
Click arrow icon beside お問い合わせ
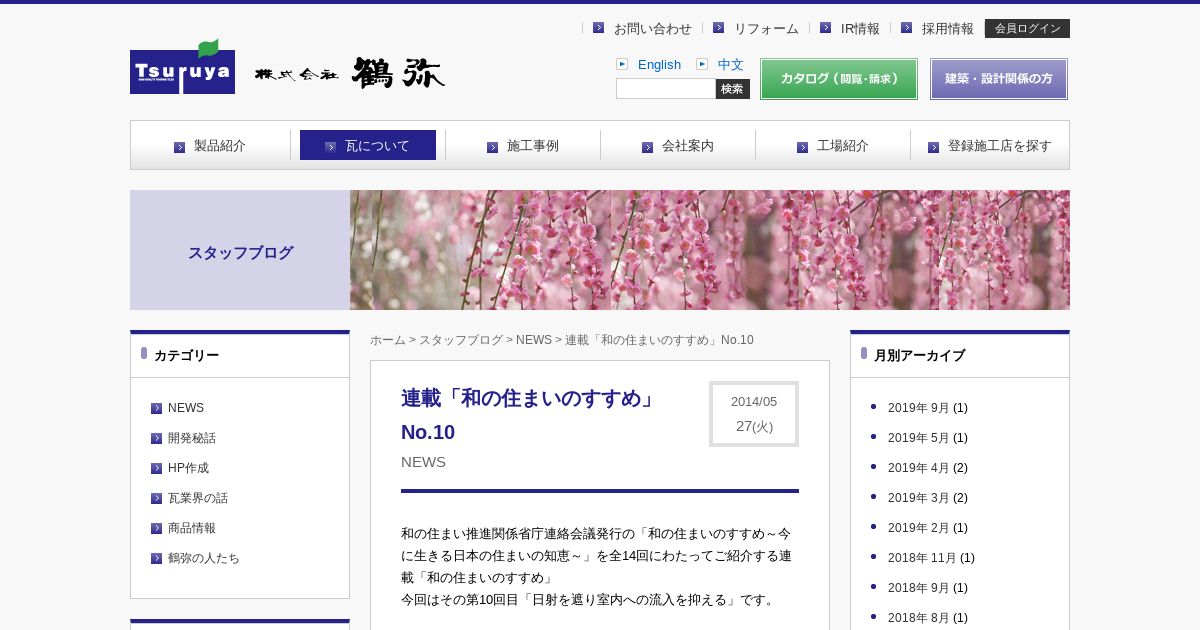coord(598,28)
